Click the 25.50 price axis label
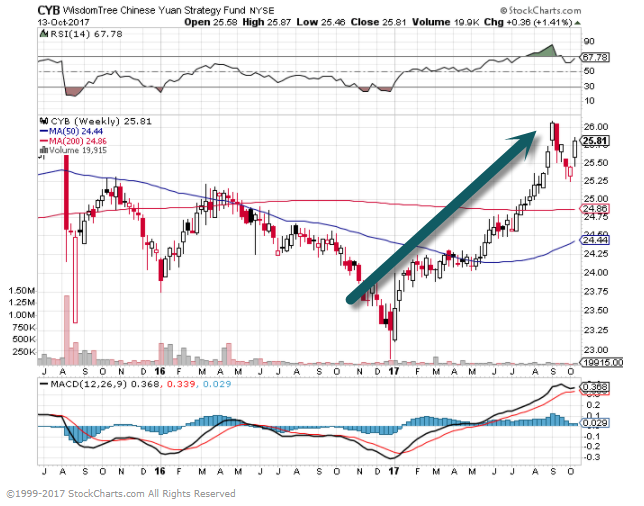The image size is (644, 506). click(x=596, y=163)
